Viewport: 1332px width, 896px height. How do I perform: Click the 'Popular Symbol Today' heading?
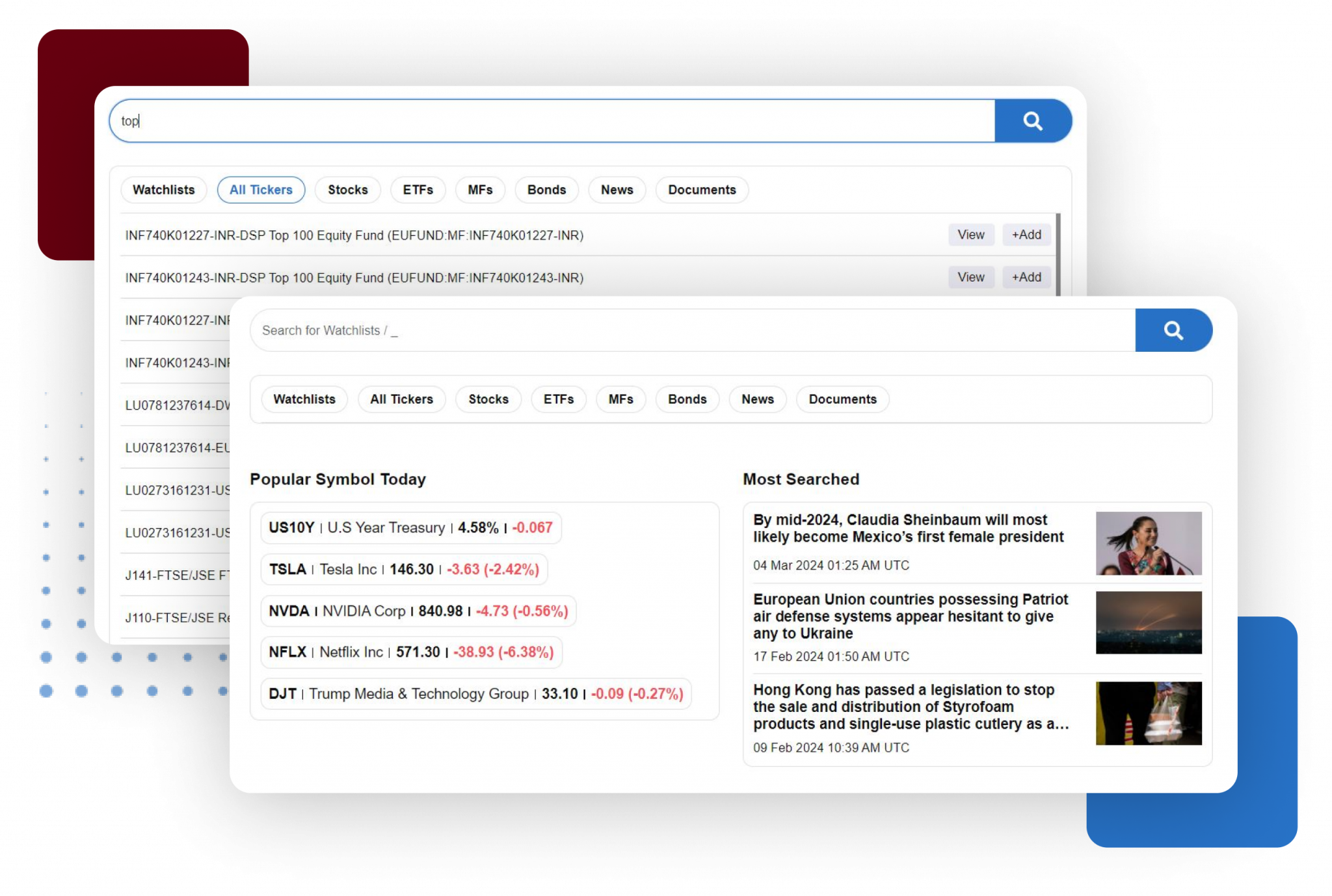click(338, 479)
